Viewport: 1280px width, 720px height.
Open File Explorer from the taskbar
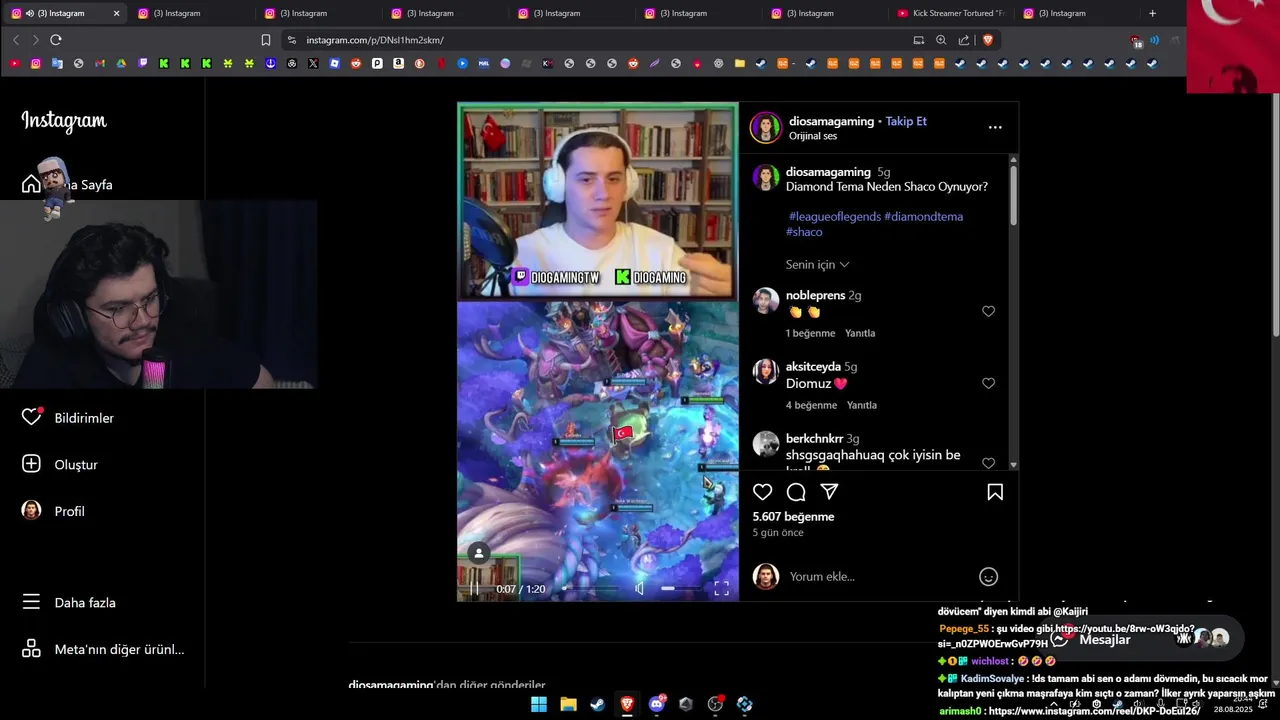(568, 704)
